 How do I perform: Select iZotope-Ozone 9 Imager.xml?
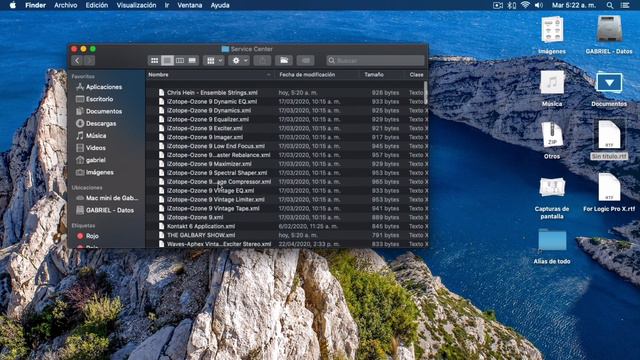205,138
